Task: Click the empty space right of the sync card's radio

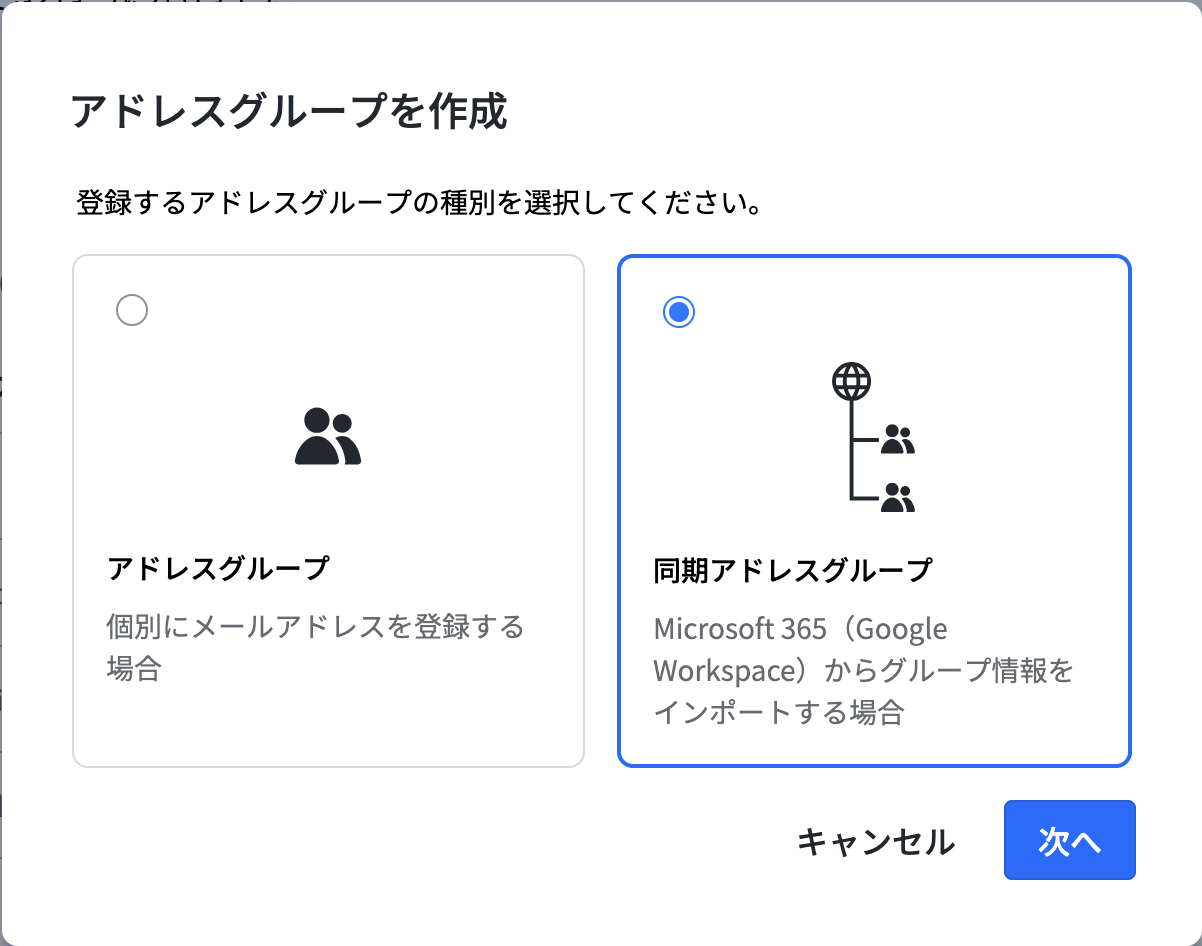Action: pos(900,312)
